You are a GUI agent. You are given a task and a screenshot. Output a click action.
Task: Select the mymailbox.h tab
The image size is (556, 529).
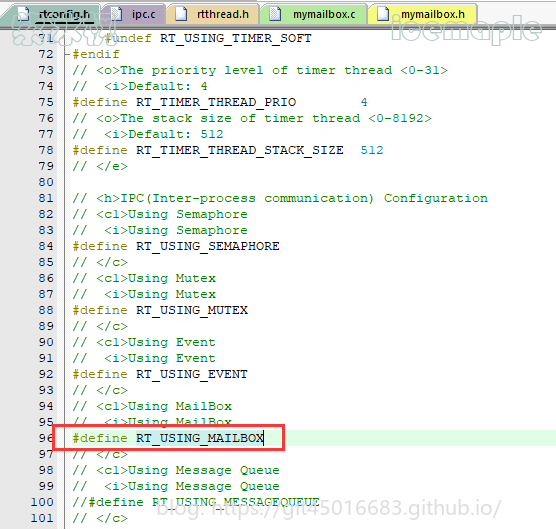click(x=422, y=14)
